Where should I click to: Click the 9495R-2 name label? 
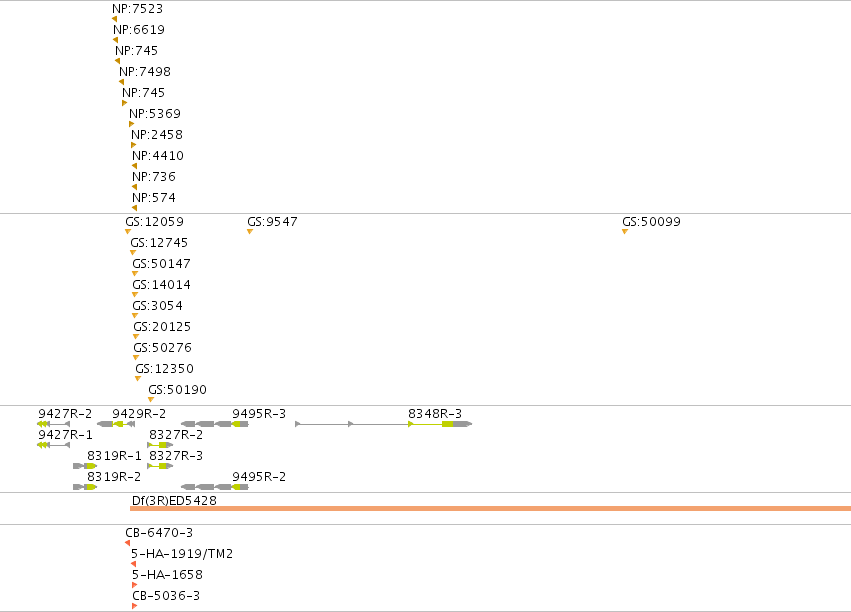coord(259,476)
